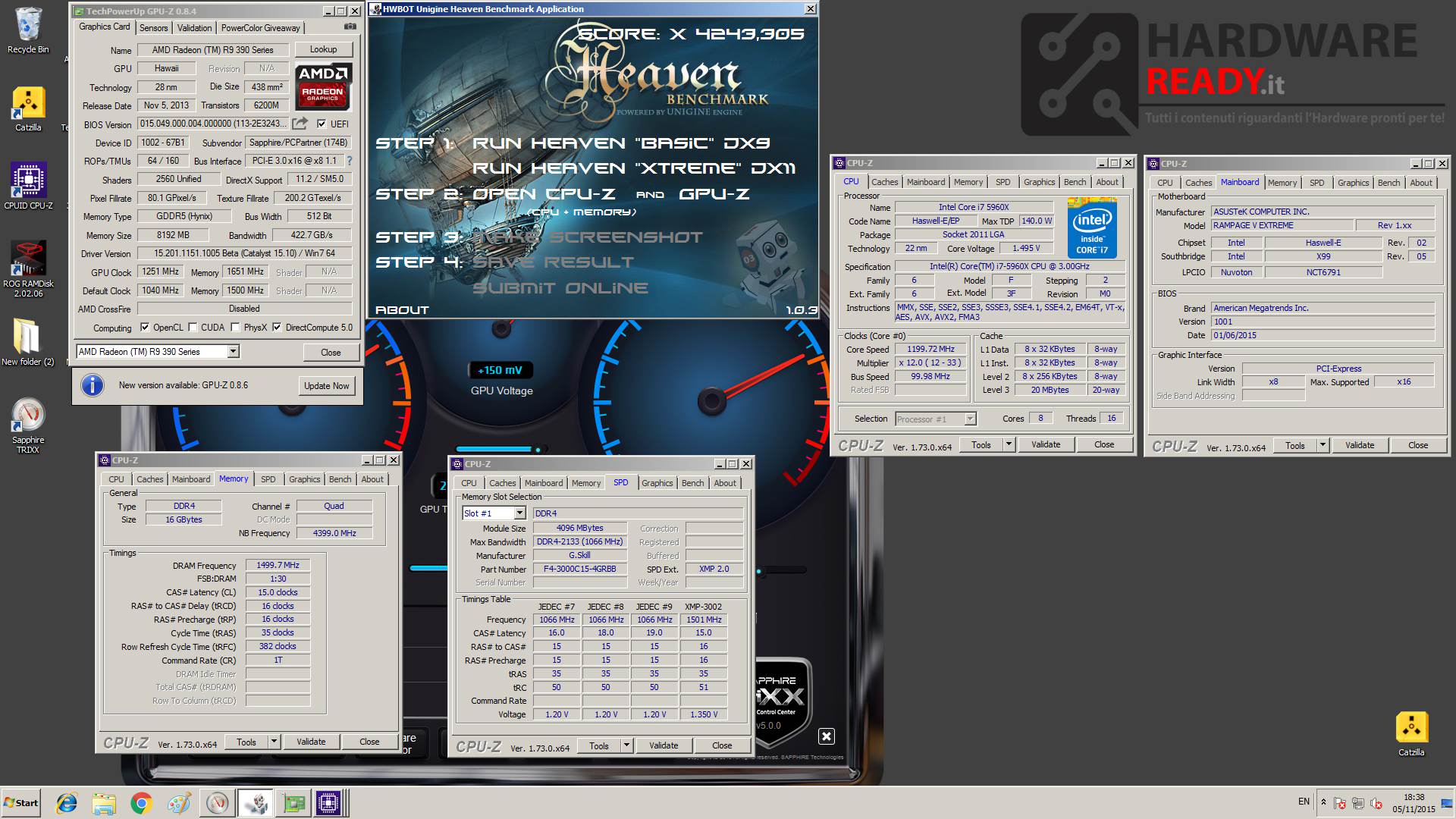This screenshot has width=1456, height=819.
Task: Launch the Sapphire TRIXX desktop shortcut
Action: 28,425
